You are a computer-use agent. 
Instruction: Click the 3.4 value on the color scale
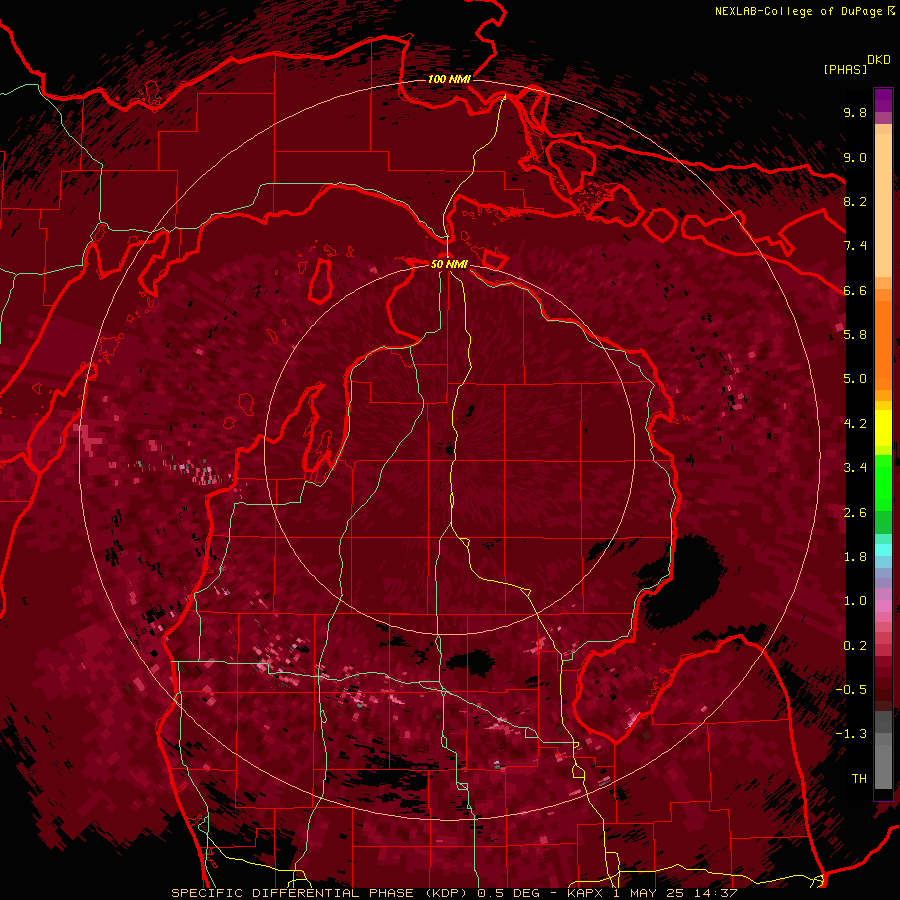click(x=855, y=468)
